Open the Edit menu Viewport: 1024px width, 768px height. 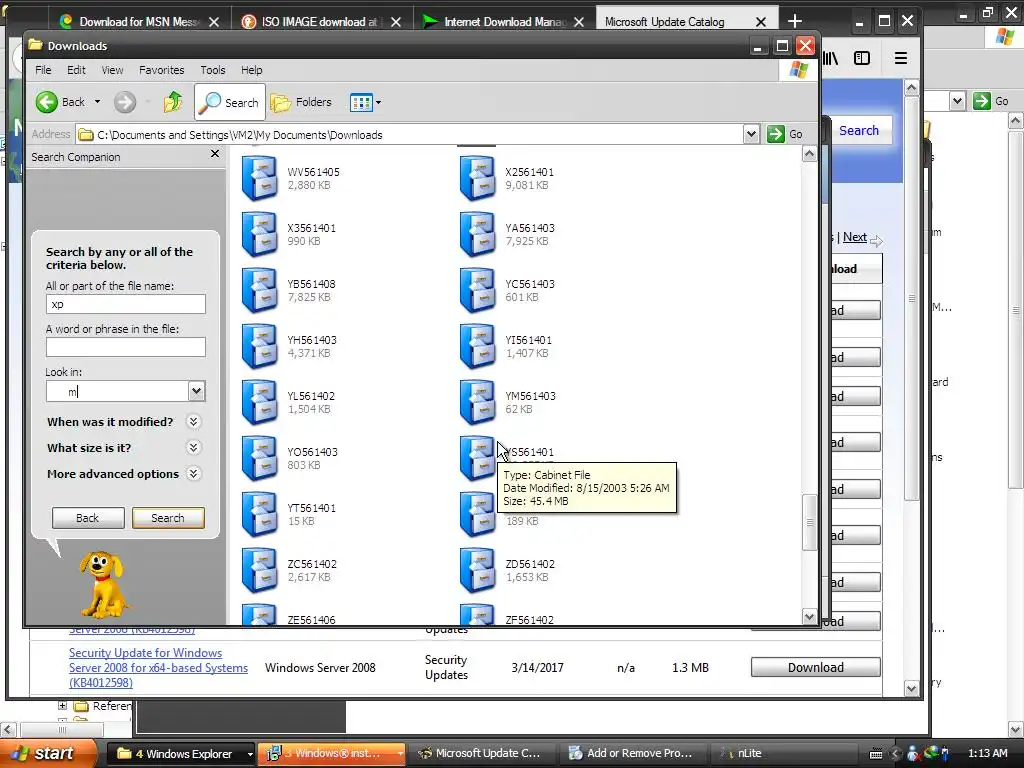[76, 70]
